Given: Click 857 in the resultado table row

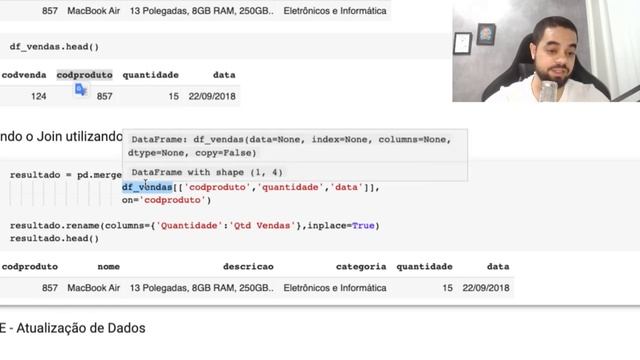Looking at the screenshot, I should [x=50, y=288].
